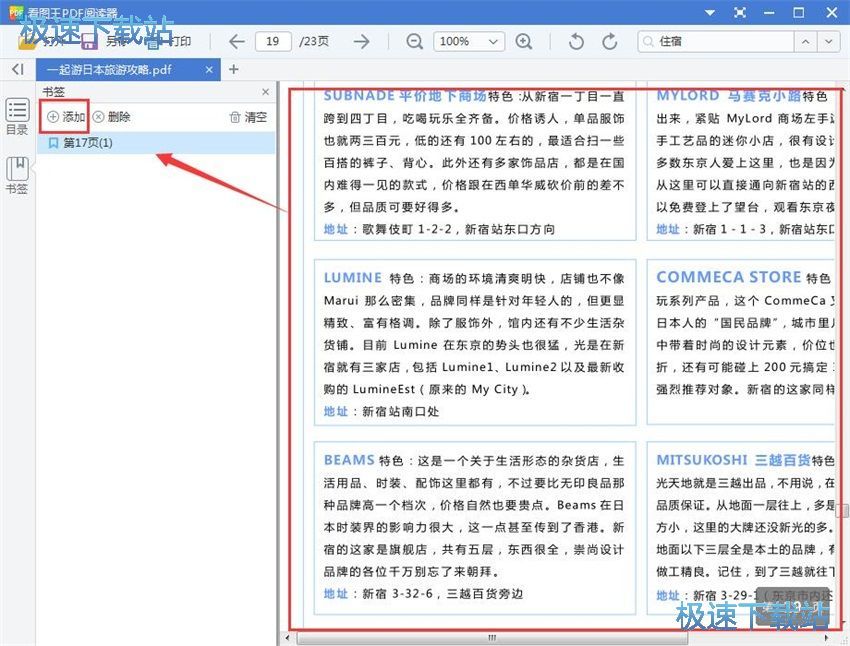The height and width of the screenshot is (646, 850).
Task: Click the page number field showing 19
Action: coord(273,41)
